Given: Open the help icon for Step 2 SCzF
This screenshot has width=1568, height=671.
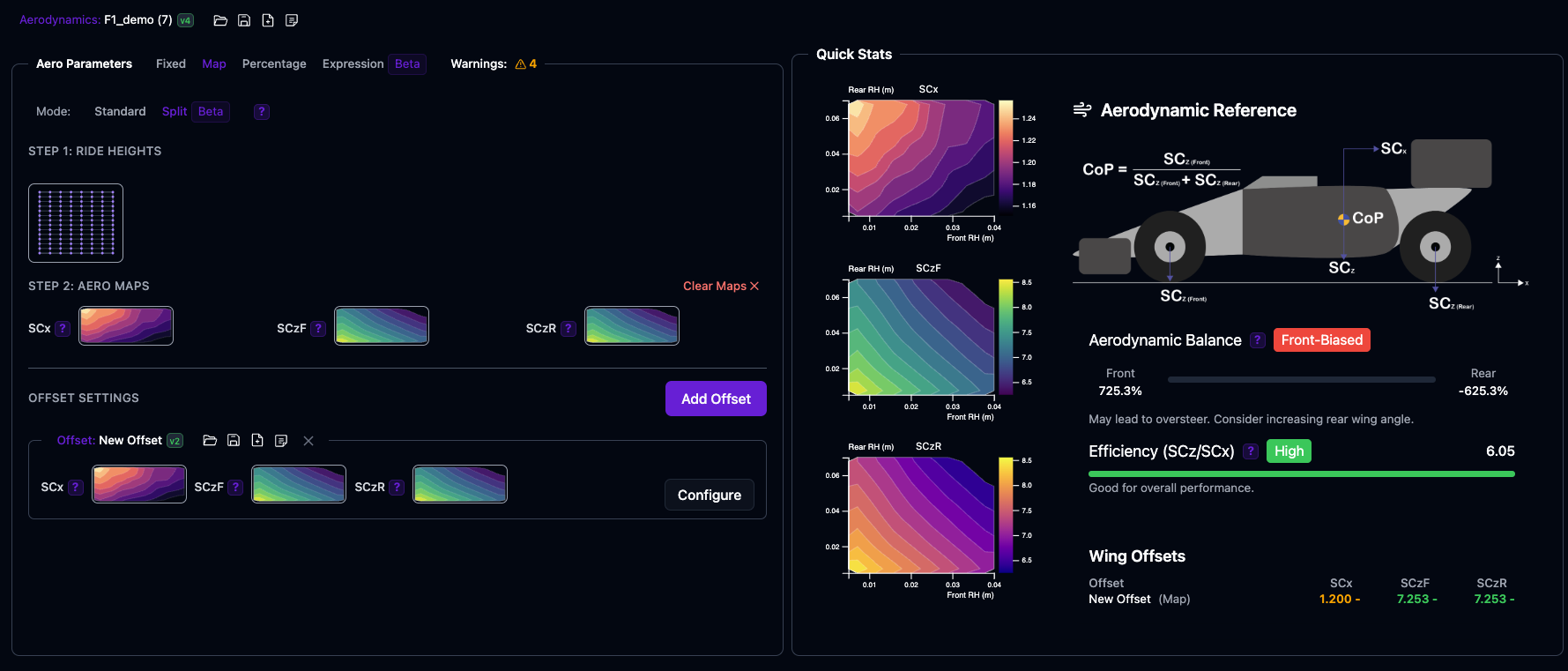Looking at the screenshot, I should click(319, 329).
